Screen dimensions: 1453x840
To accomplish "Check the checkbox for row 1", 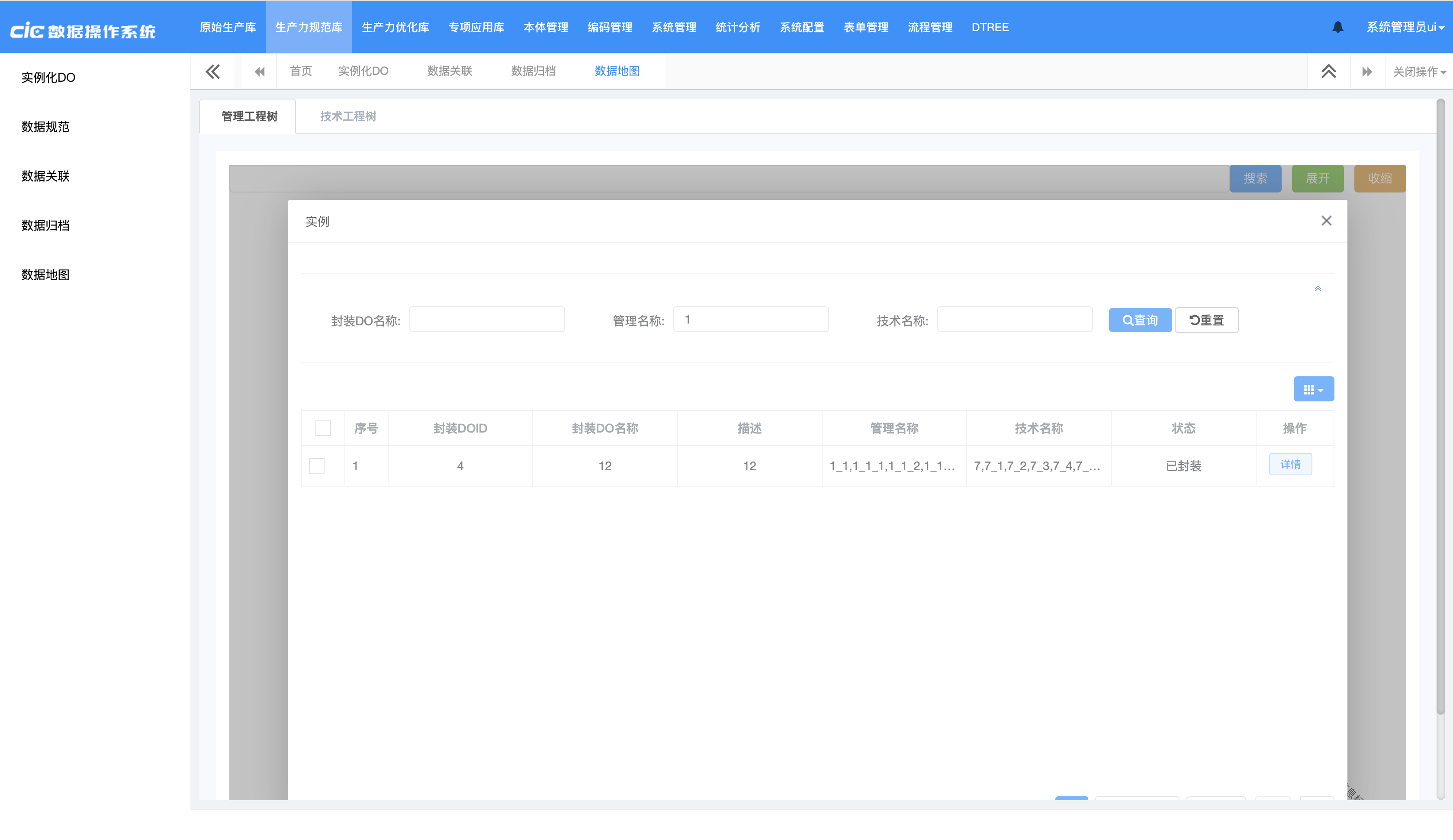I will [317, 466].
